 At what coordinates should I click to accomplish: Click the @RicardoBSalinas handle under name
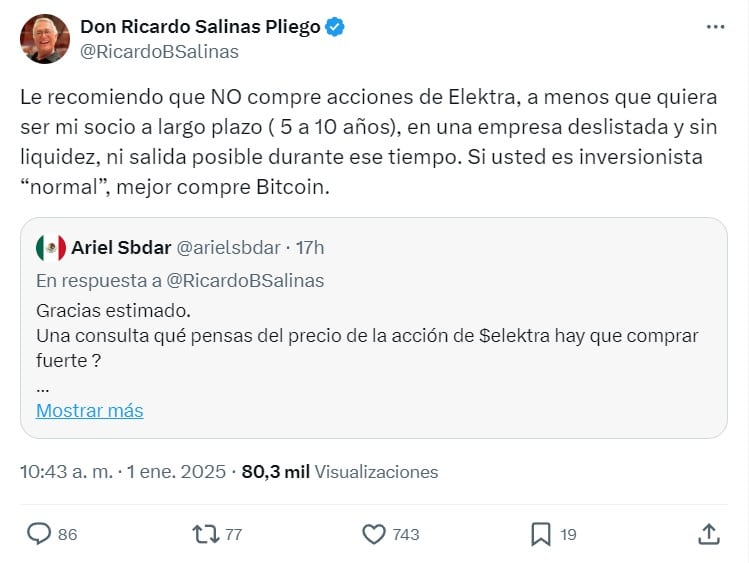pos(159,51)
